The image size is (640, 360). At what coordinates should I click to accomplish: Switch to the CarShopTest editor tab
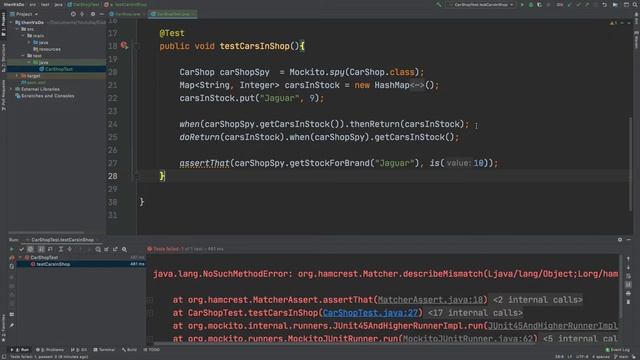pyautogui.click(x=173, y=14)
